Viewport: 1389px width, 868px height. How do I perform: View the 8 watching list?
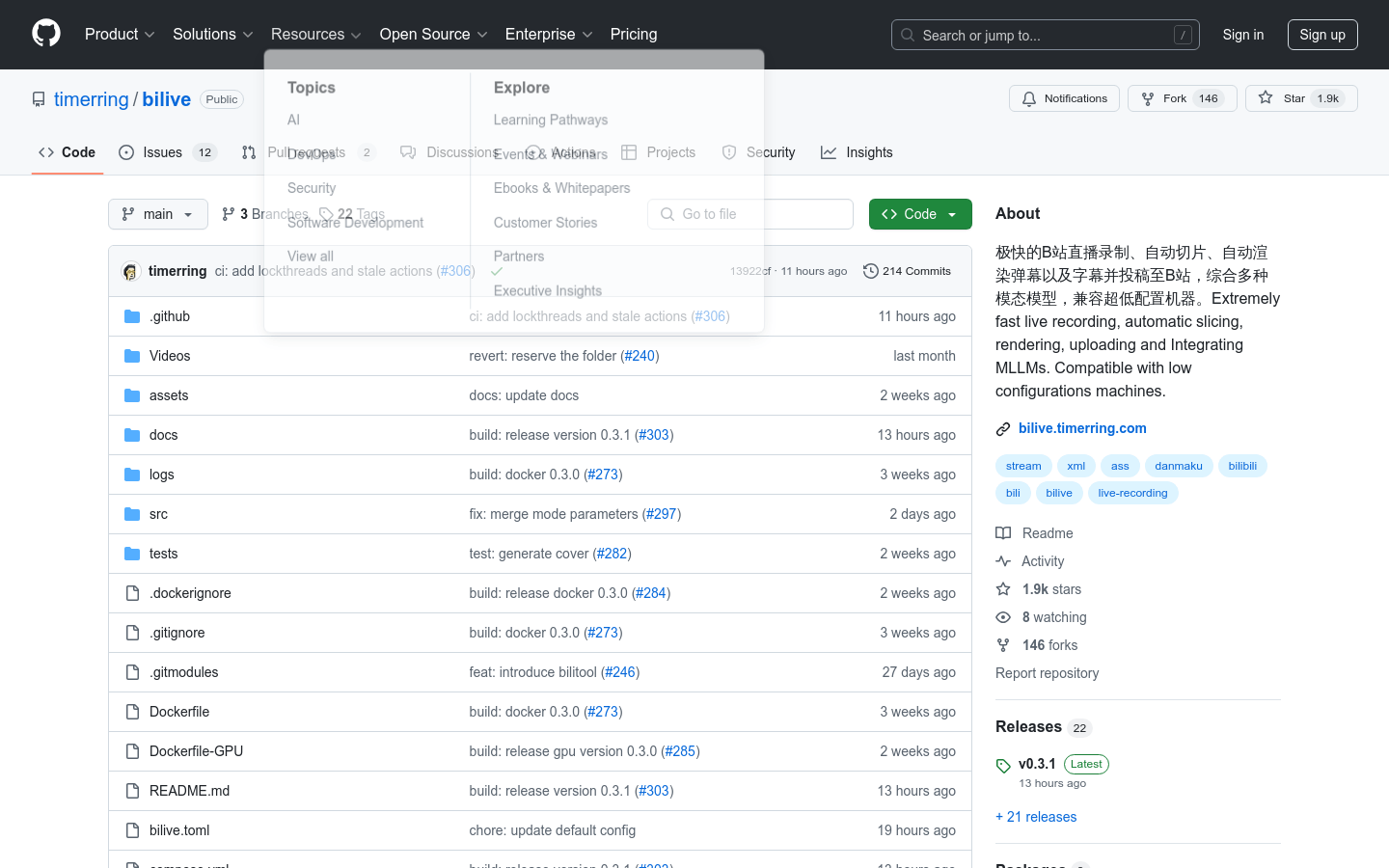click(x=1043, y=617)
